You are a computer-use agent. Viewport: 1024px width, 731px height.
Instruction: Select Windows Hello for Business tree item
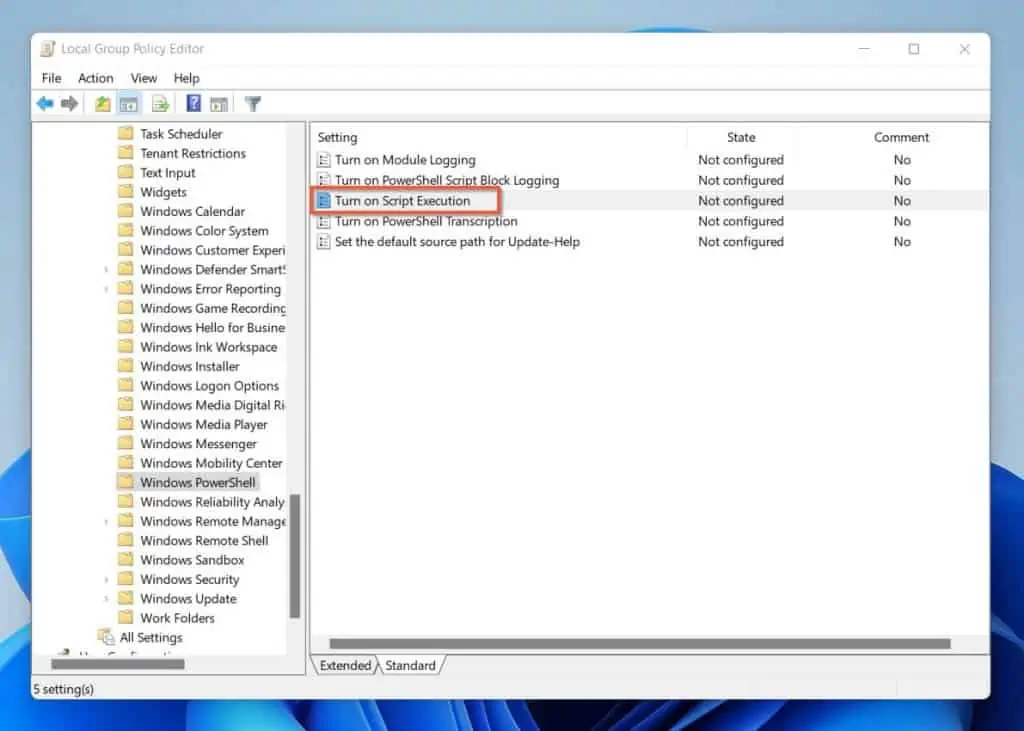click(x=212, y=327)
